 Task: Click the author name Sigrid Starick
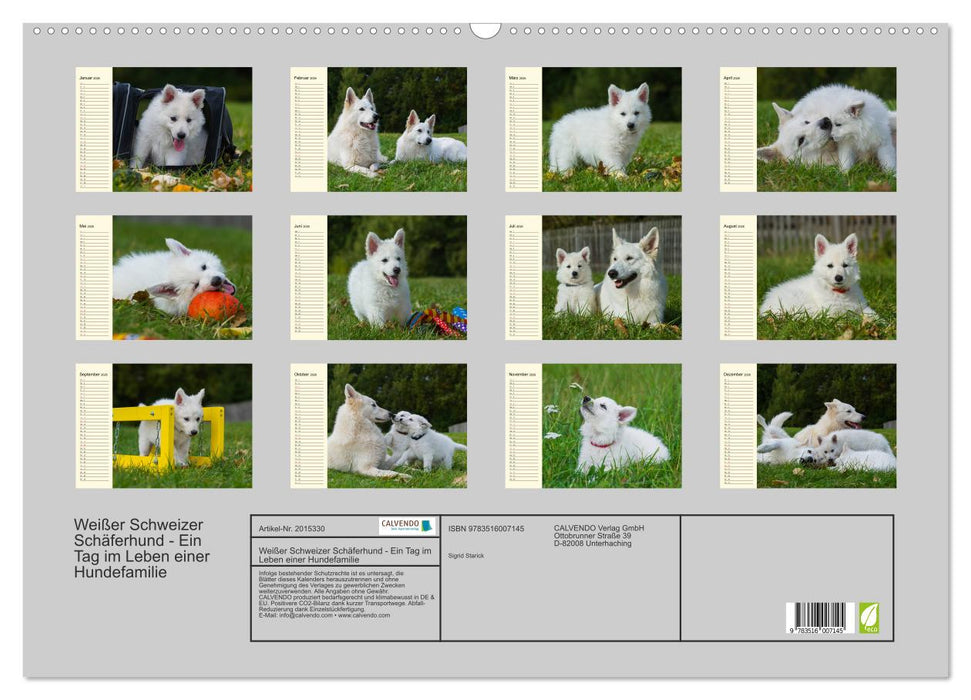tap(466, 554)
